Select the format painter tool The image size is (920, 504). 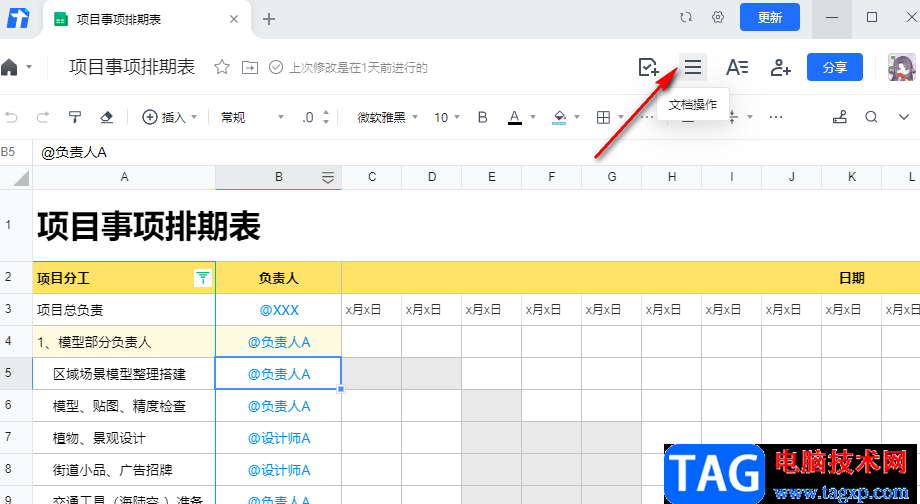tap(75, 117)
